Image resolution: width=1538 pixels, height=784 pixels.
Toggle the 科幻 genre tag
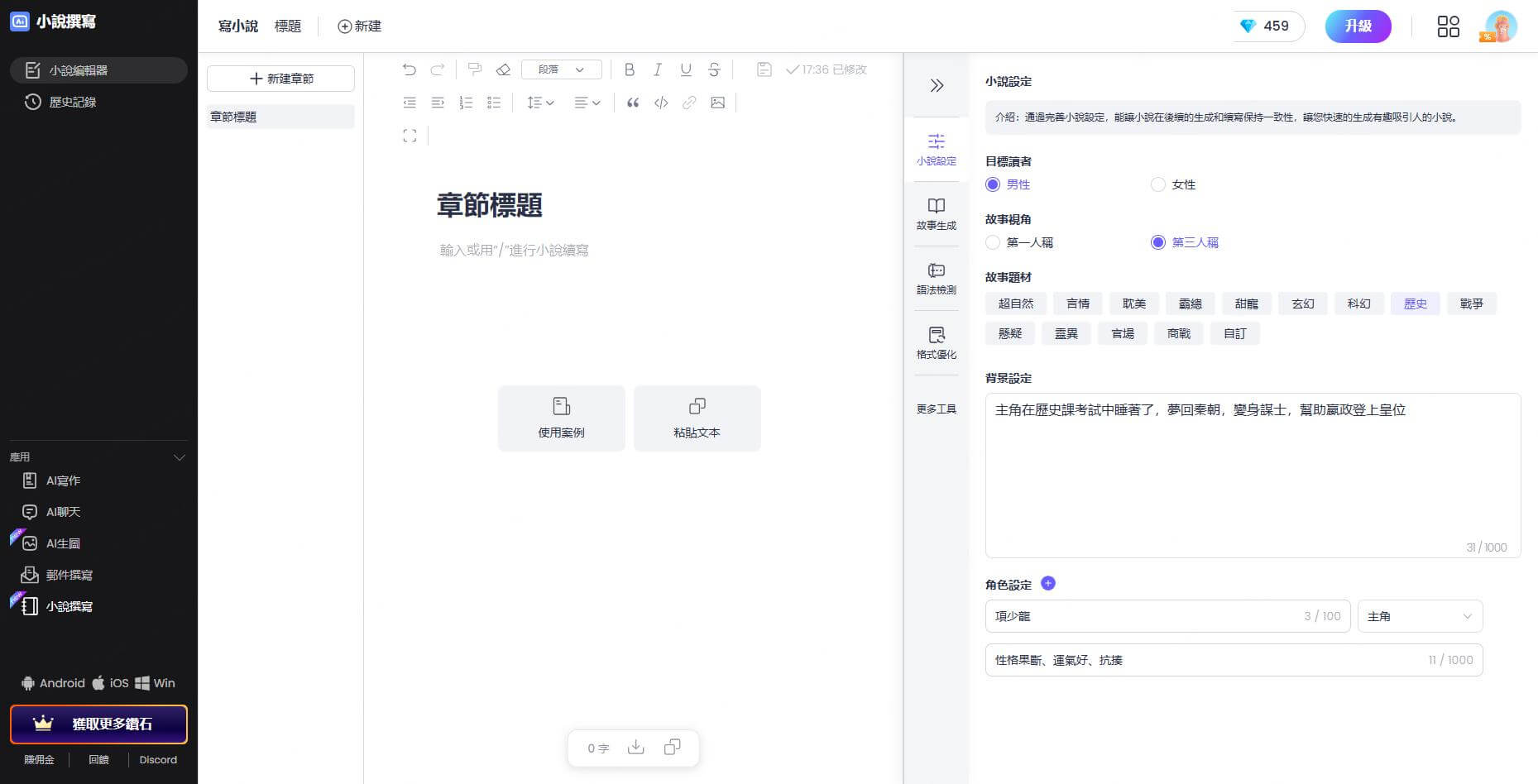[1359, 304]
